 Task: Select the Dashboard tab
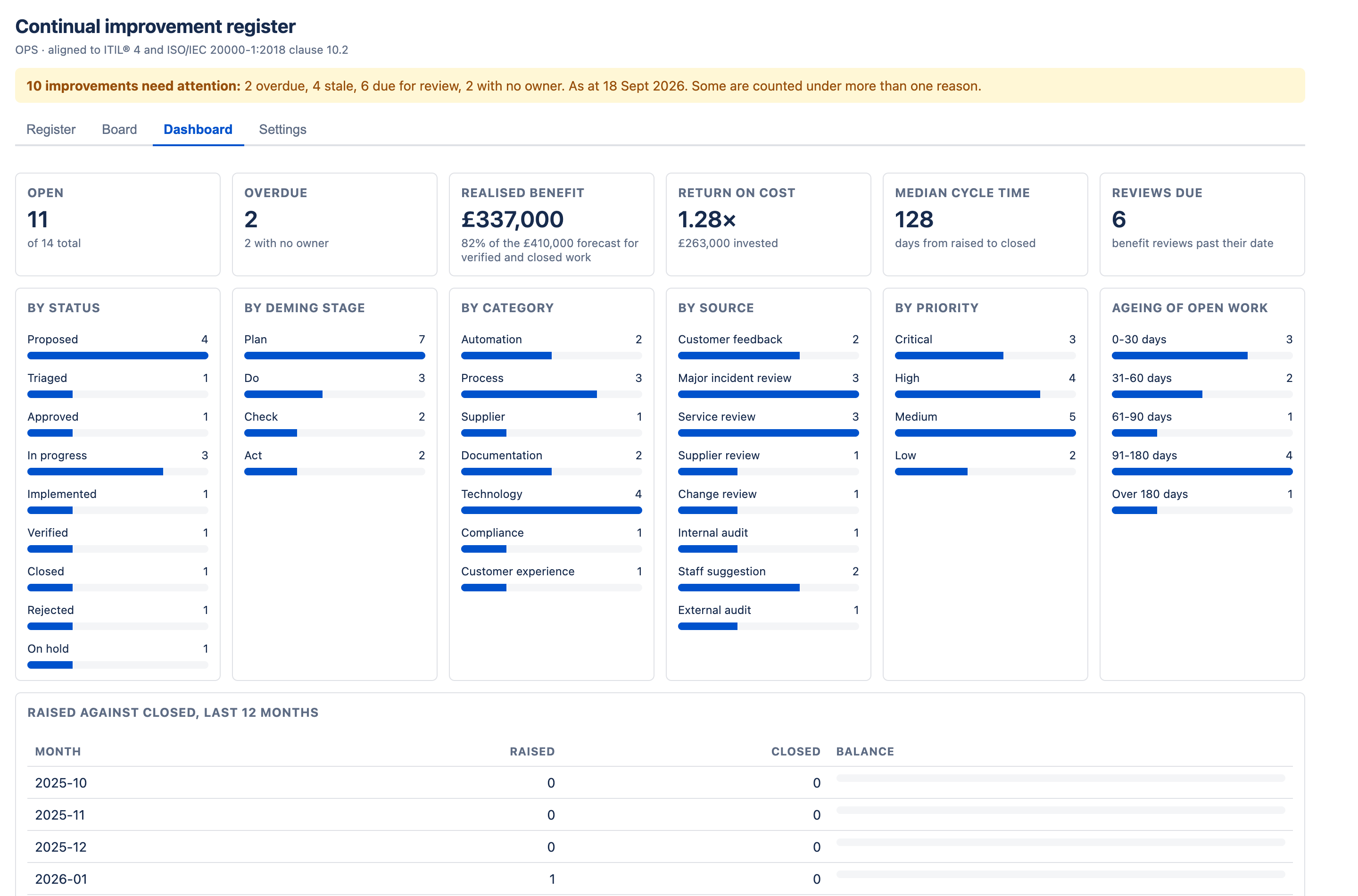tap(198, 129)
